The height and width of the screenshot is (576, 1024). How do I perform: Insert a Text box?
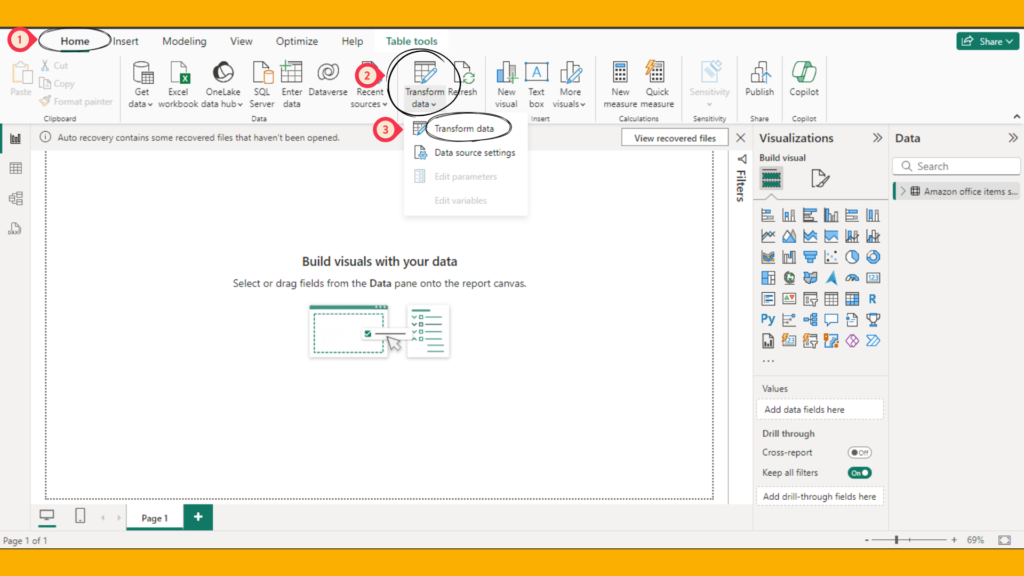(536, 85)
